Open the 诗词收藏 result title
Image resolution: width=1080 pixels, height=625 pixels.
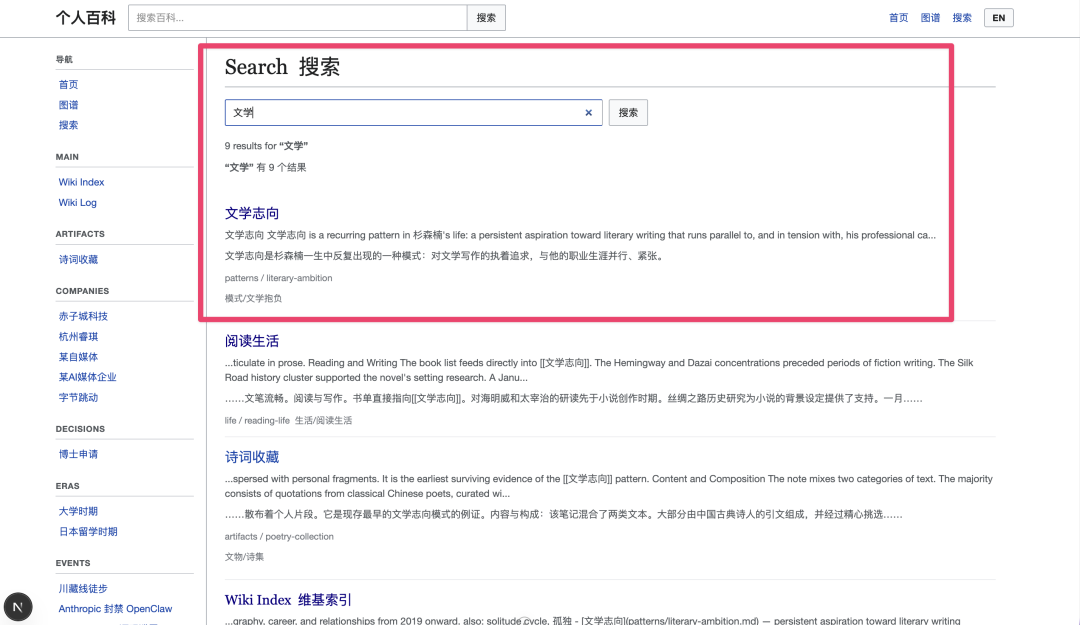(x=252, y=457)
